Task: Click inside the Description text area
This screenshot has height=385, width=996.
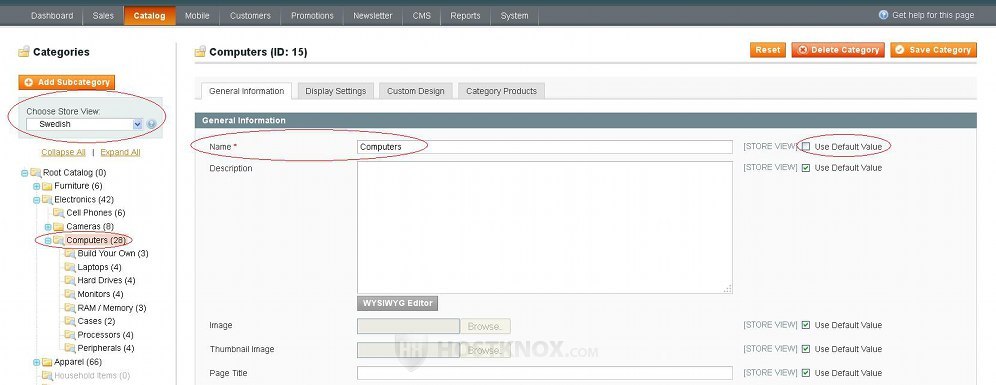Action: [545, 227]
